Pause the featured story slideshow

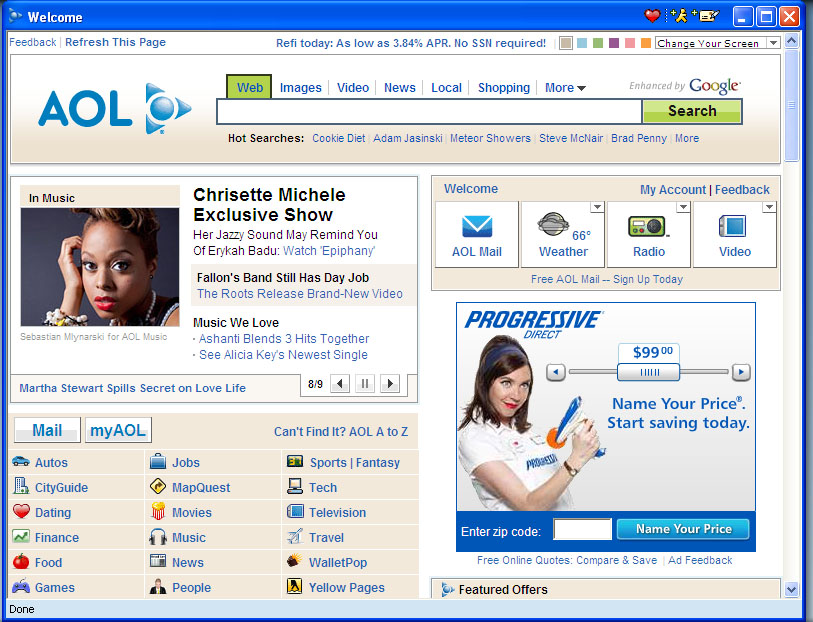[365, 384]
